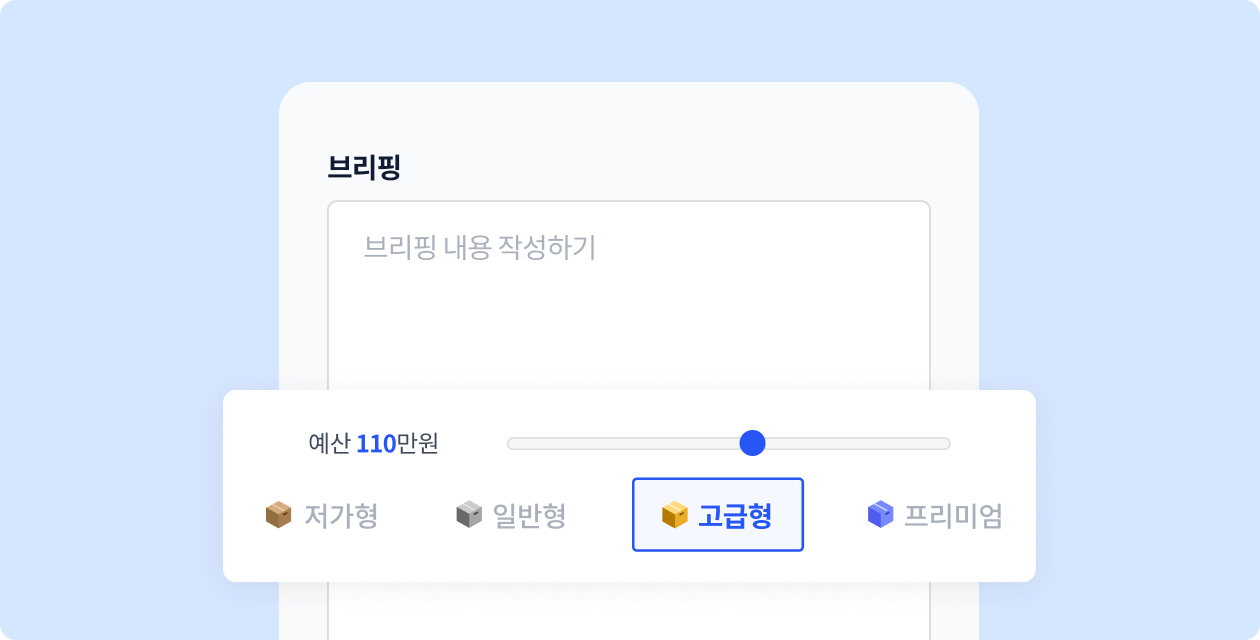
Task: Click the gray box icon beside 일반형
Action: pos(469,515)
